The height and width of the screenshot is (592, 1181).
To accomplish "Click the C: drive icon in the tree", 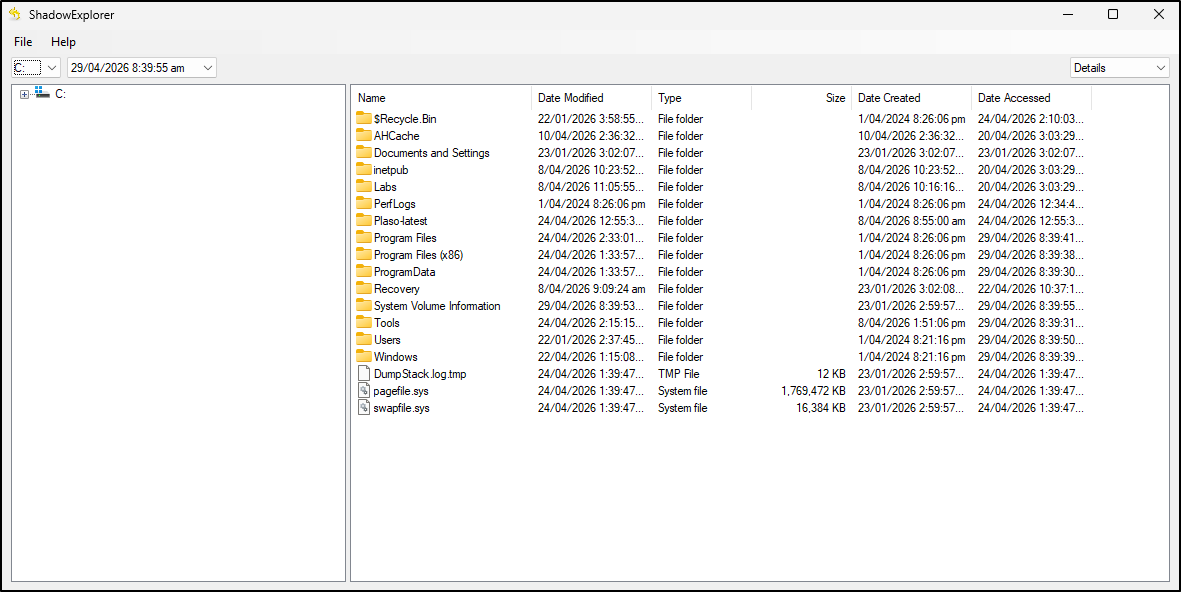I will click(42, 93).
